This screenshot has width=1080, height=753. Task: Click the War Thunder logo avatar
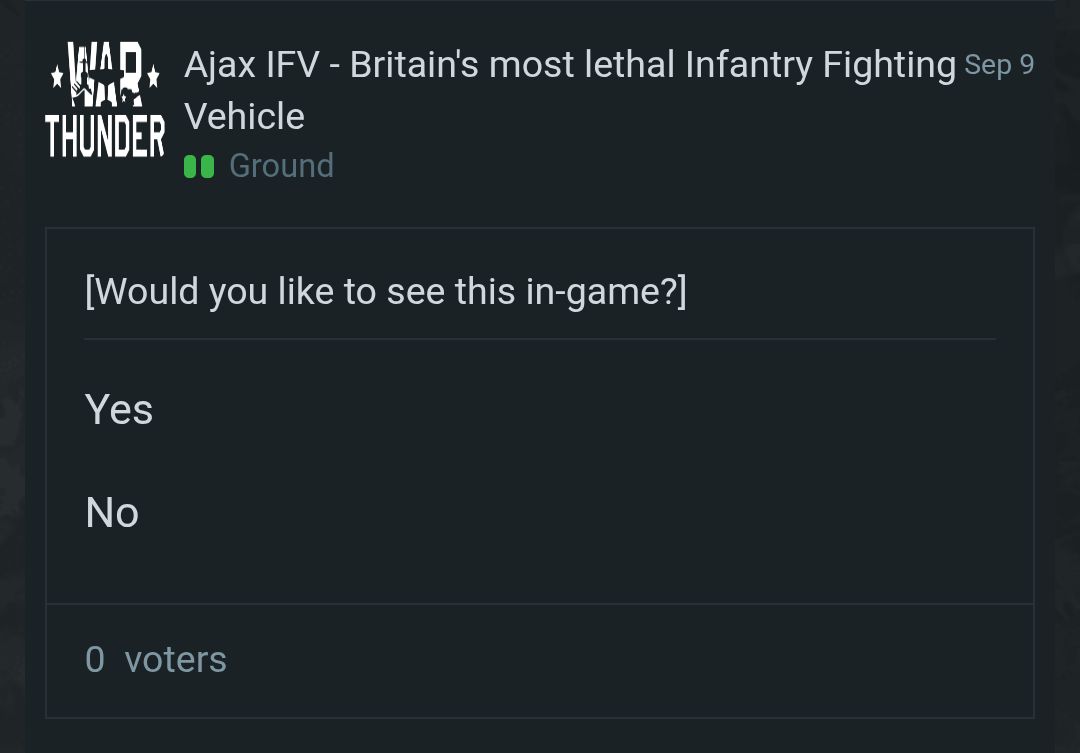click(105, 100)
